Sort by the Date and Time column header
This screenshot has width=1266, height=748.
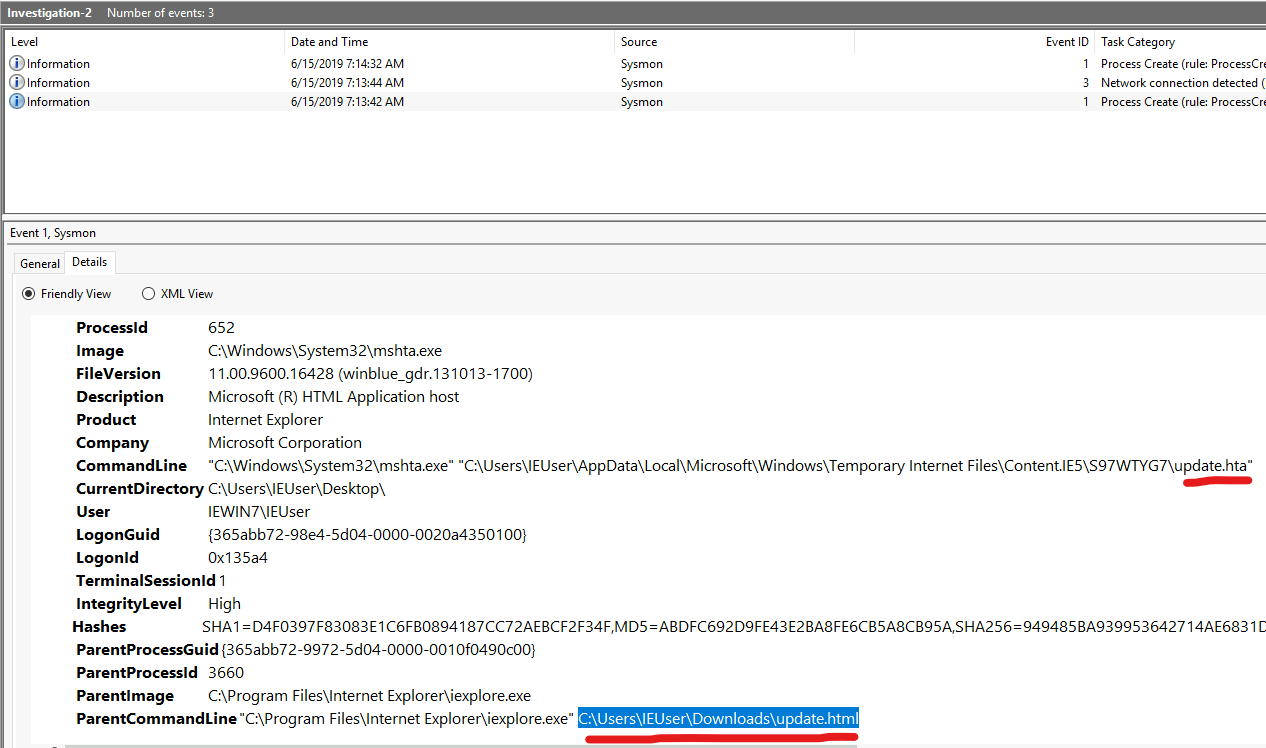point(450,42)
